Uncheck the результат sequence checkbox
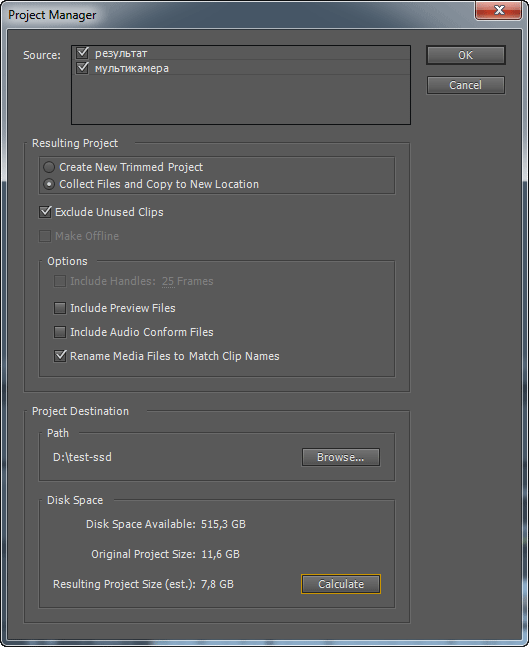The height and width of the screenshot is (647, 529). coord(83,53)
